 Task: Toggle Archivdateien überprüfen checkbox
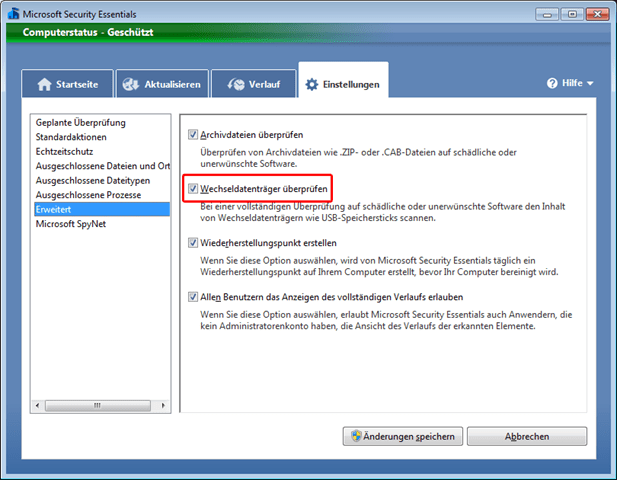(193, 135)
